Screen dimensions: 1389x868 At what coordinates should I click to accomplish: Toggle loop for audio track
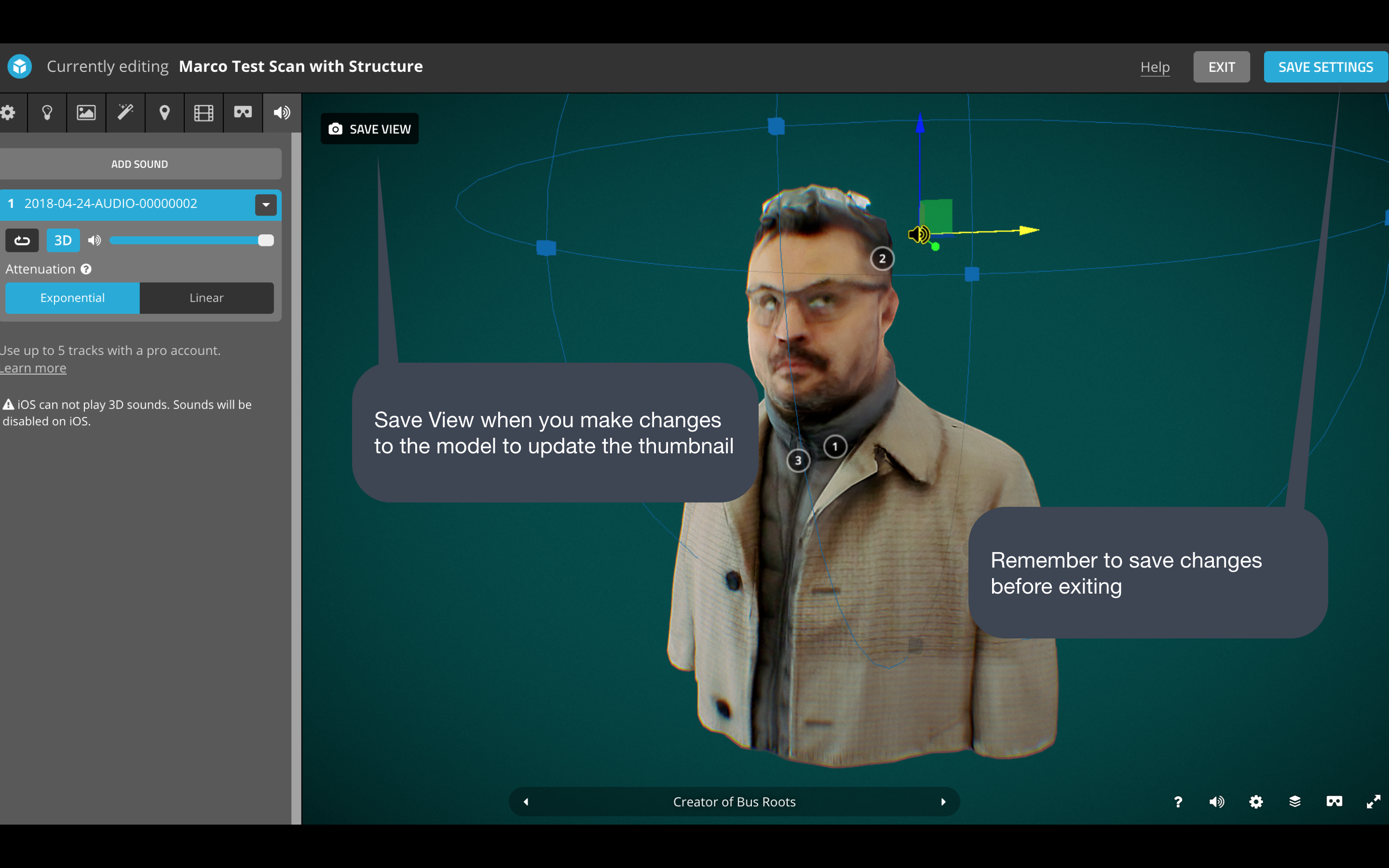coord(22,241)
